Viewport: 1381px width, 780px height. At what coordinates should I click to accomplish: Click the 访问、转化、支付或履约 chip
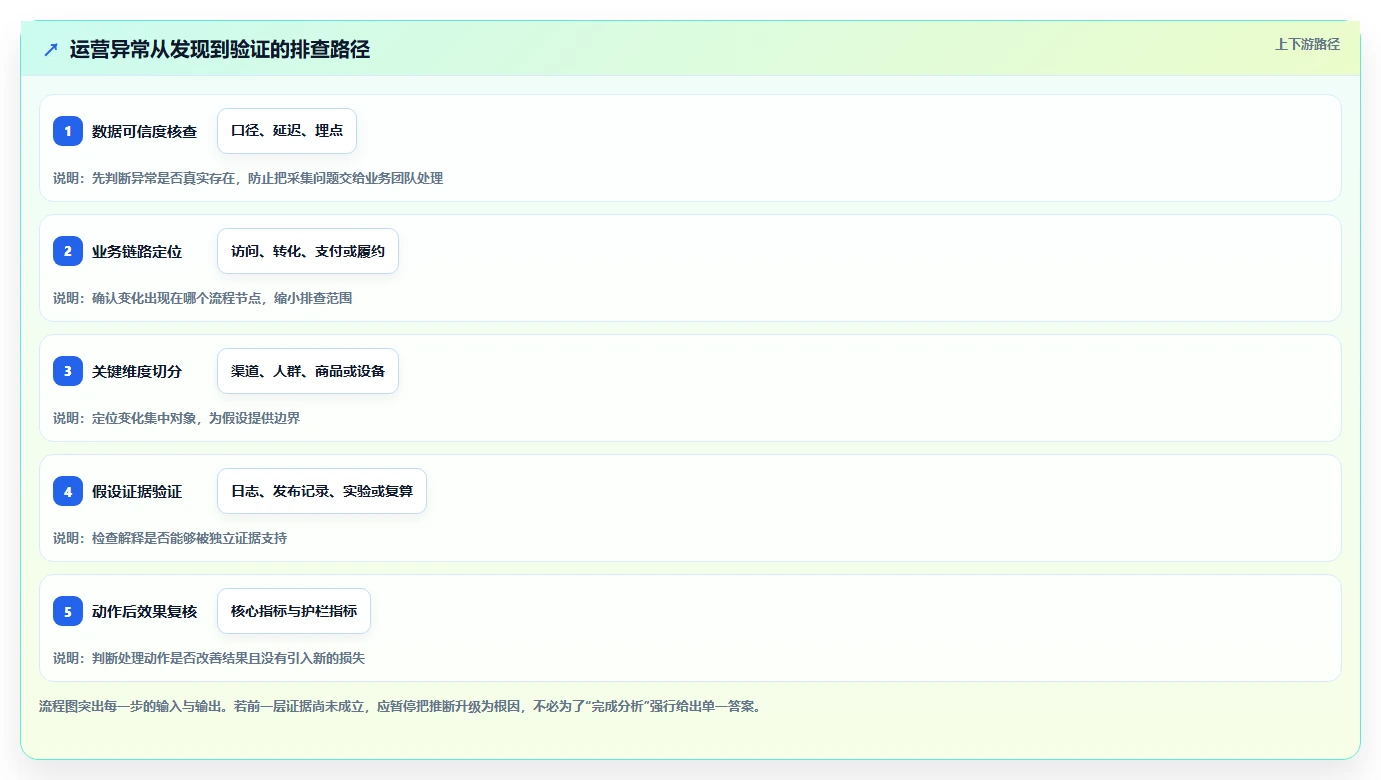tap(308, 251)
